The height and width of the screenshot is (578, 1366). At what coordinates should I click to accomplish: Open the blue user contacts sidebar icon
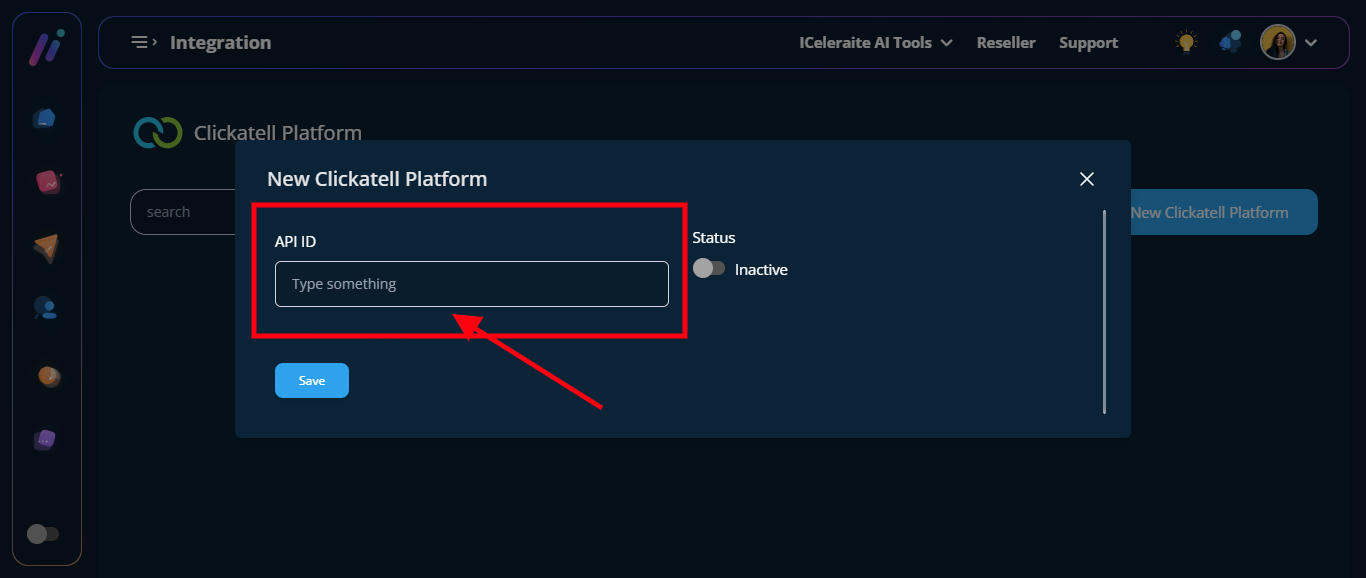[x=45, y=308]
